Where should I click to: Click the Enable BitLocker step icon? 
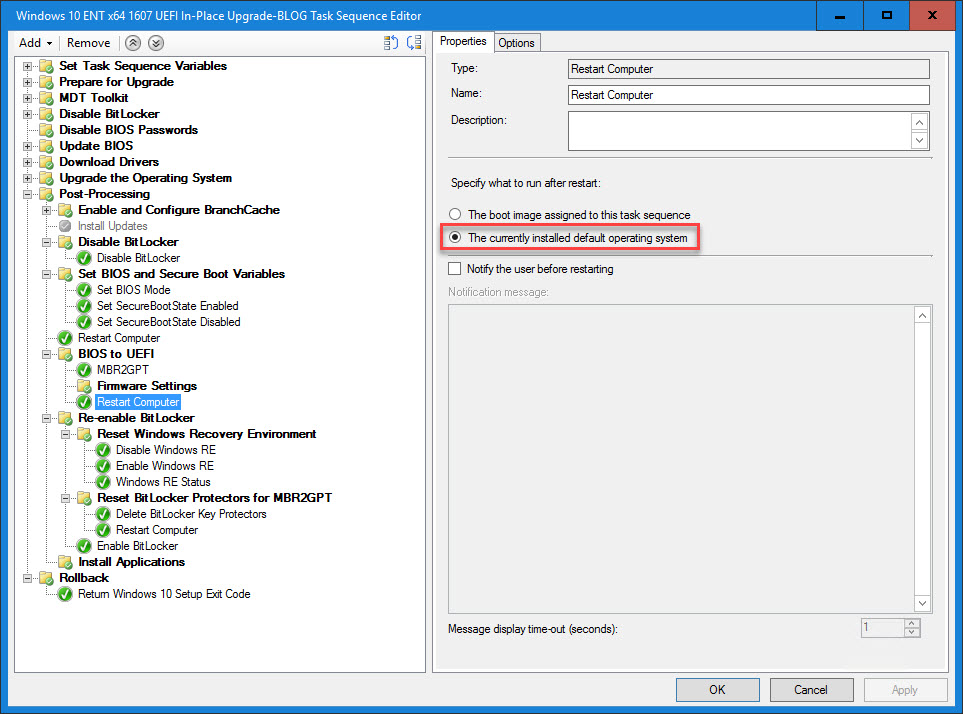coord(85,546)
